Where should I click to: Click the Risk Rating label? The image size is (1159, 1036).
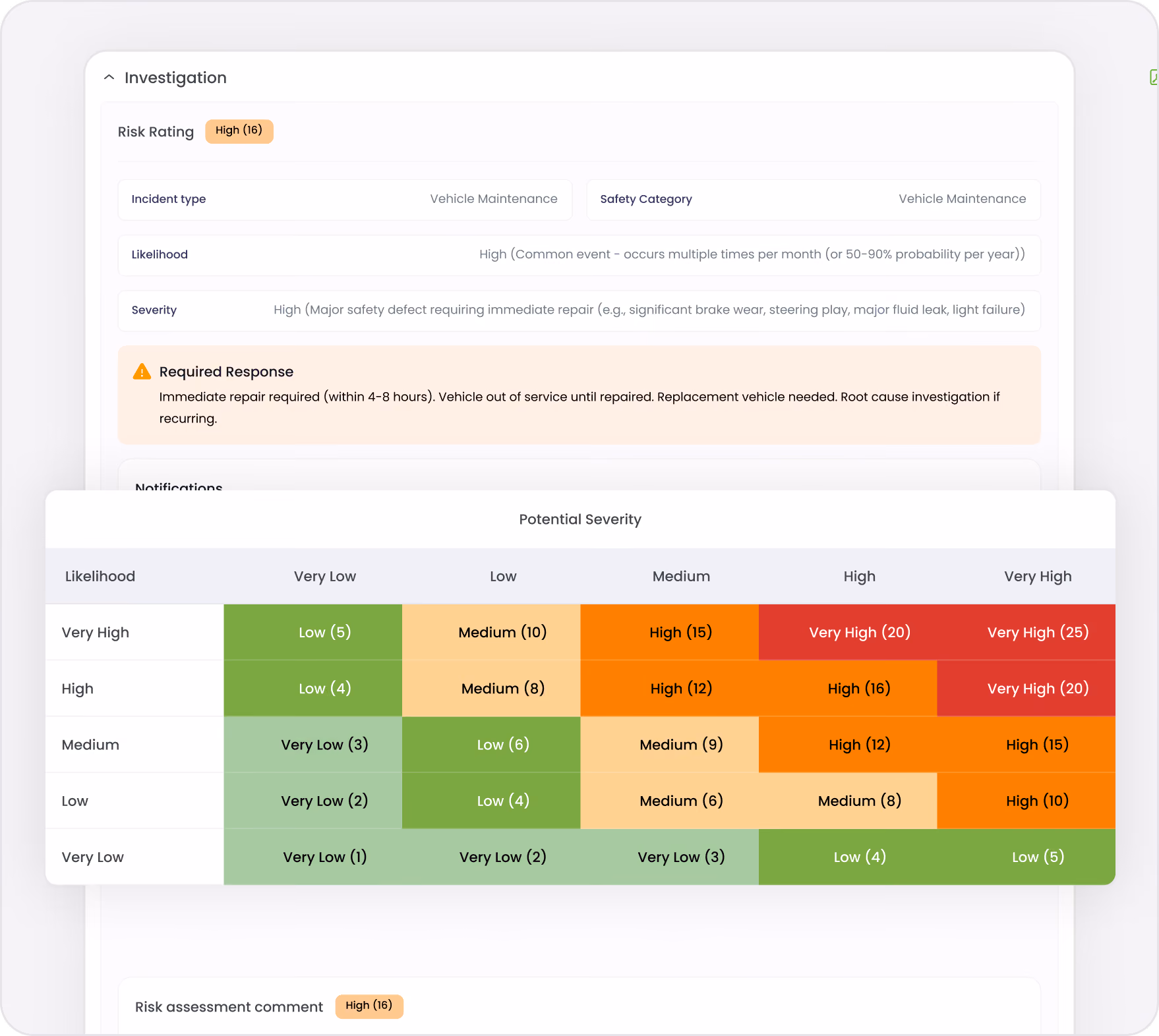click(156, 132)
